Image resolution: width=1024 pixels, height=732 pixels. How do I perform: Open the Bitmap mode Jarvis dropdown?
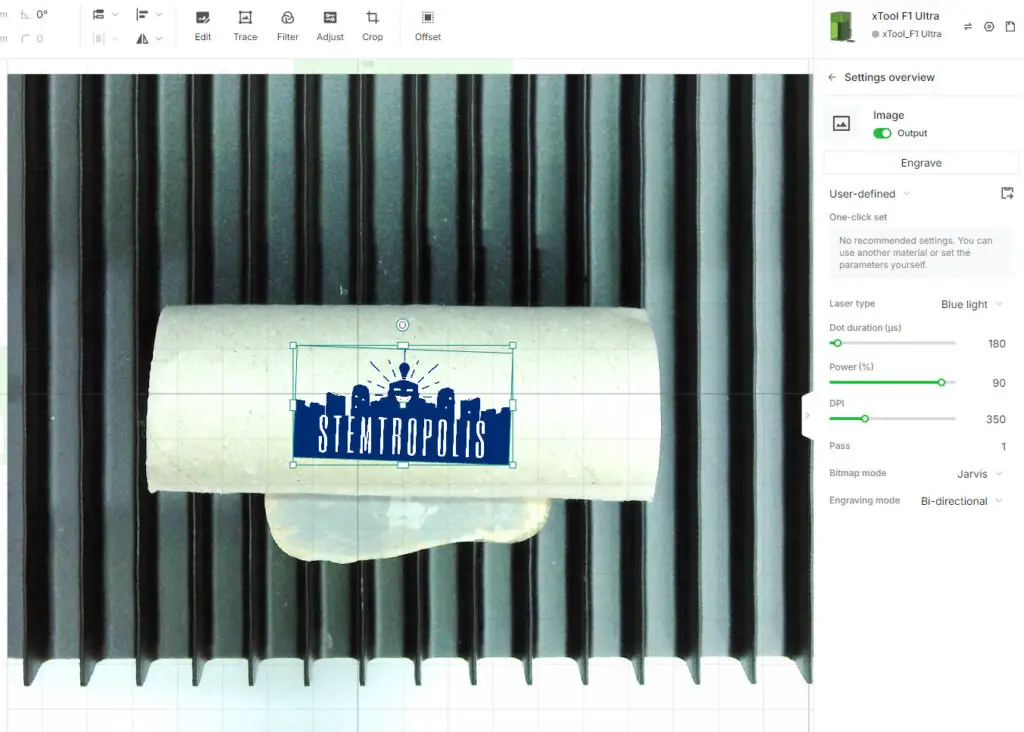pyautogui.click(x=979, y=474)
